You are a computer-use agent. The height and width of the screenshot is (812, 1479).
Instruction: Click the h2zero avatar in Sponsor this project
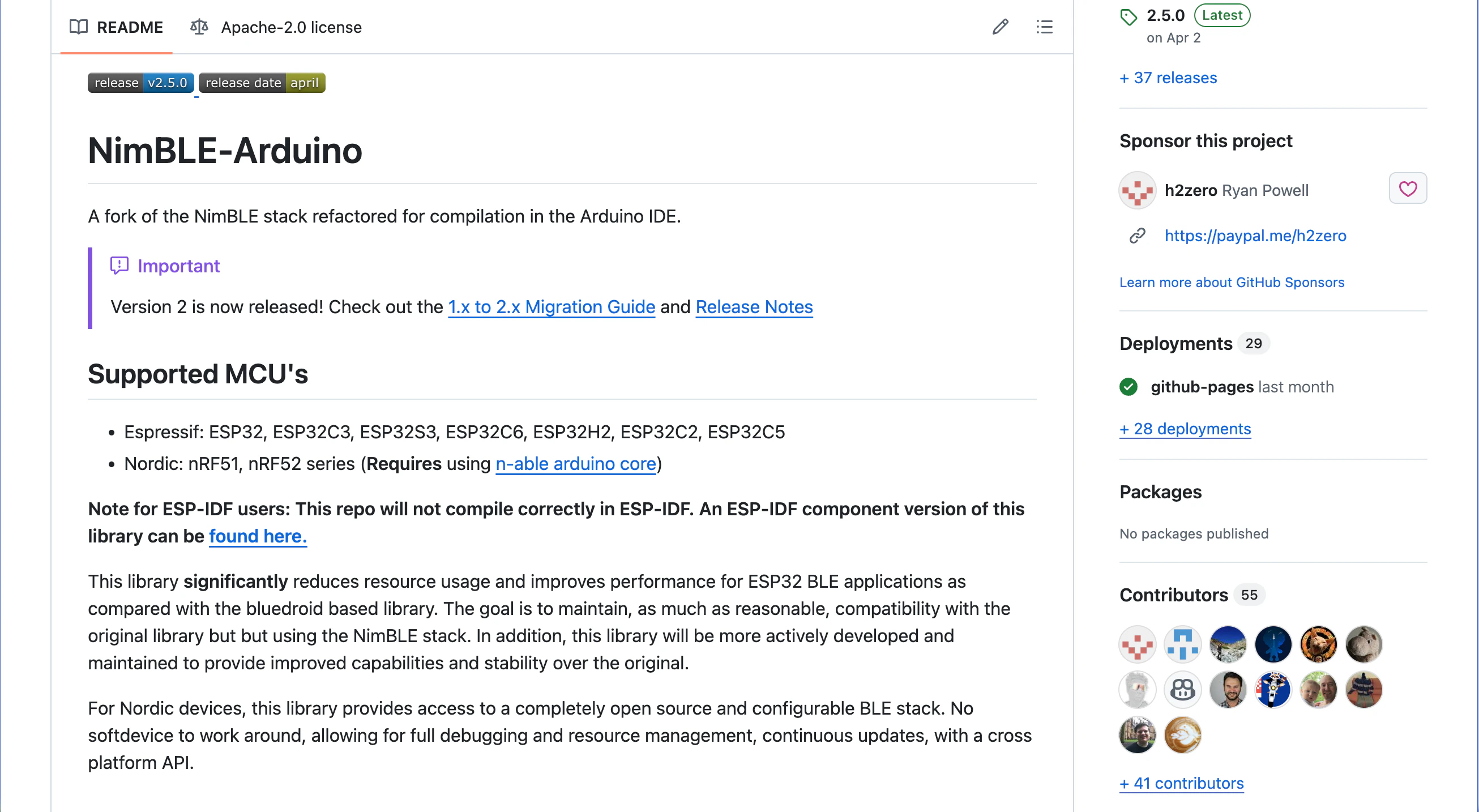click(1137, 190)
